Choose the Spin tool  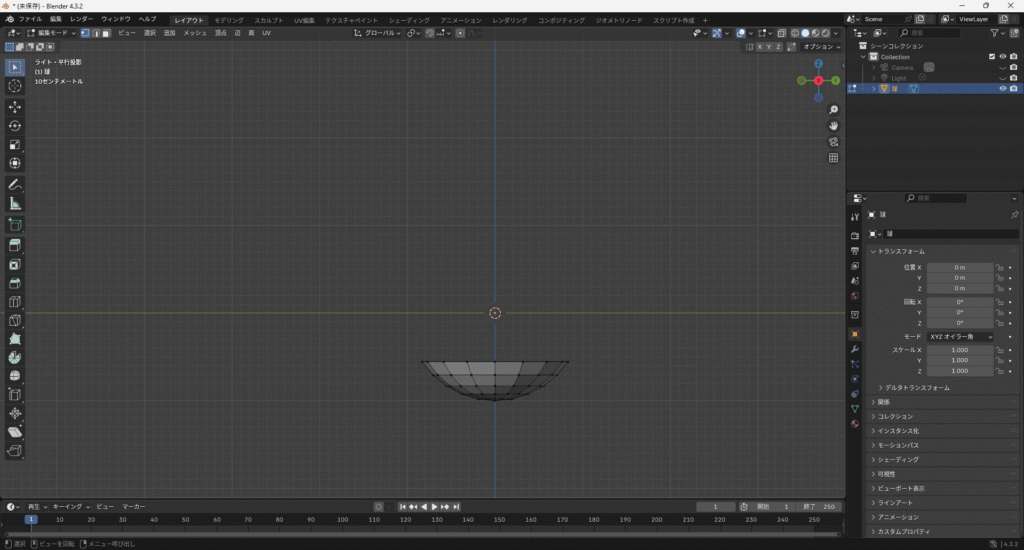(x=14, y=357)
